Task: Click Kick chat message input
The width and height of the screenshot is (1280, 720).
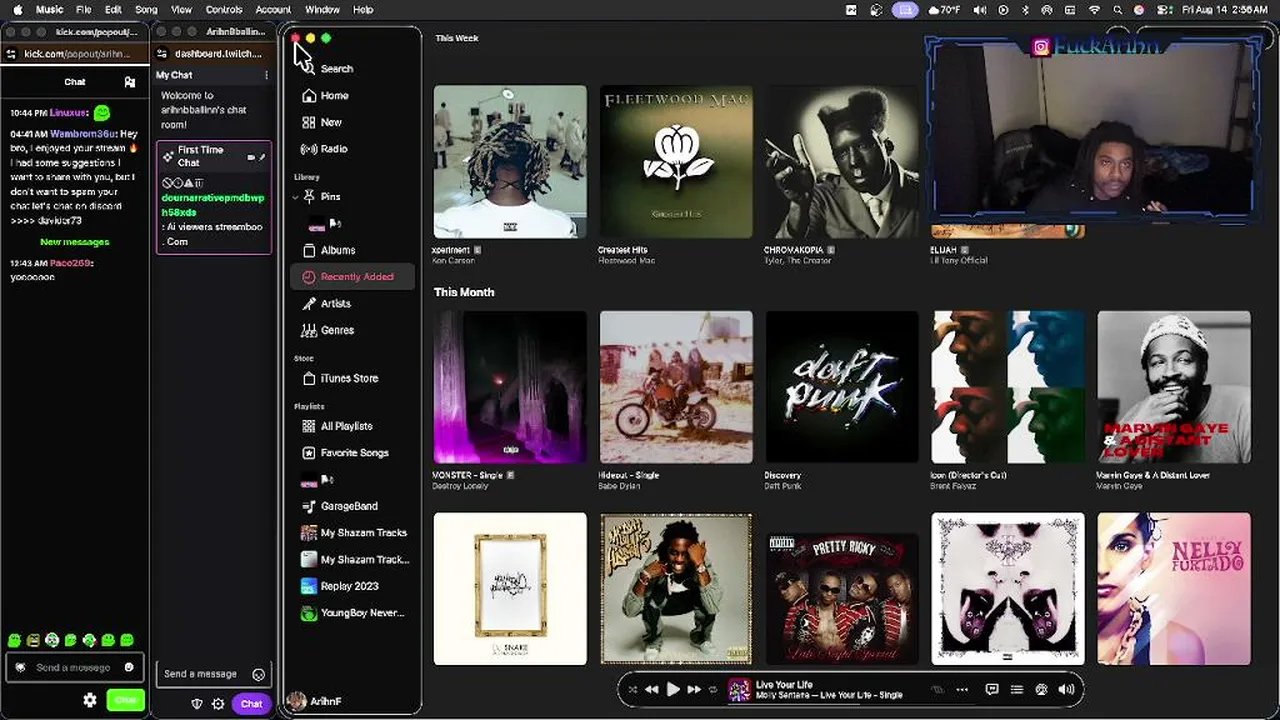Action: pyautogui.click(x=75, y=668)
